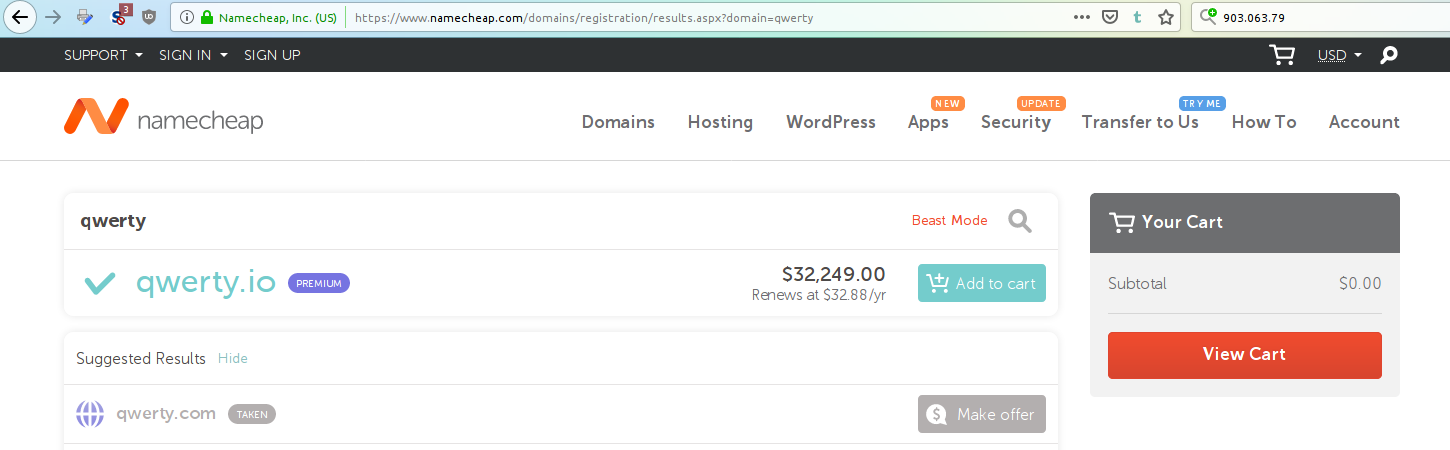This screenshot has width=1450, height=450.
Task: Expand the SIGN IN dropdown
Action: pyautogui.click(x=193, y=55)
